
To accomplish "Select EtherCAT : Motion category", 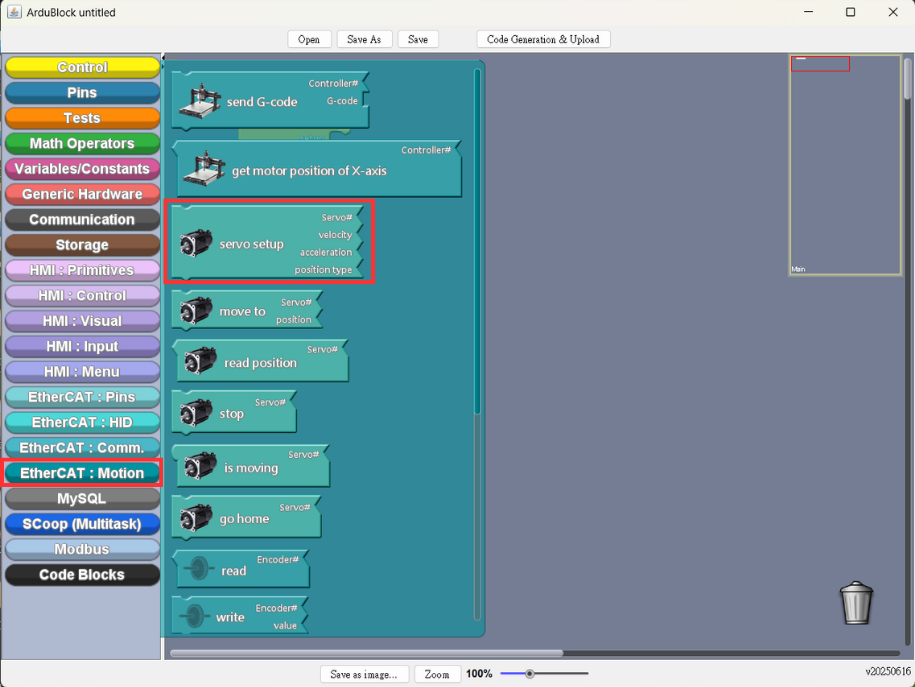I will tap(82, 473).
